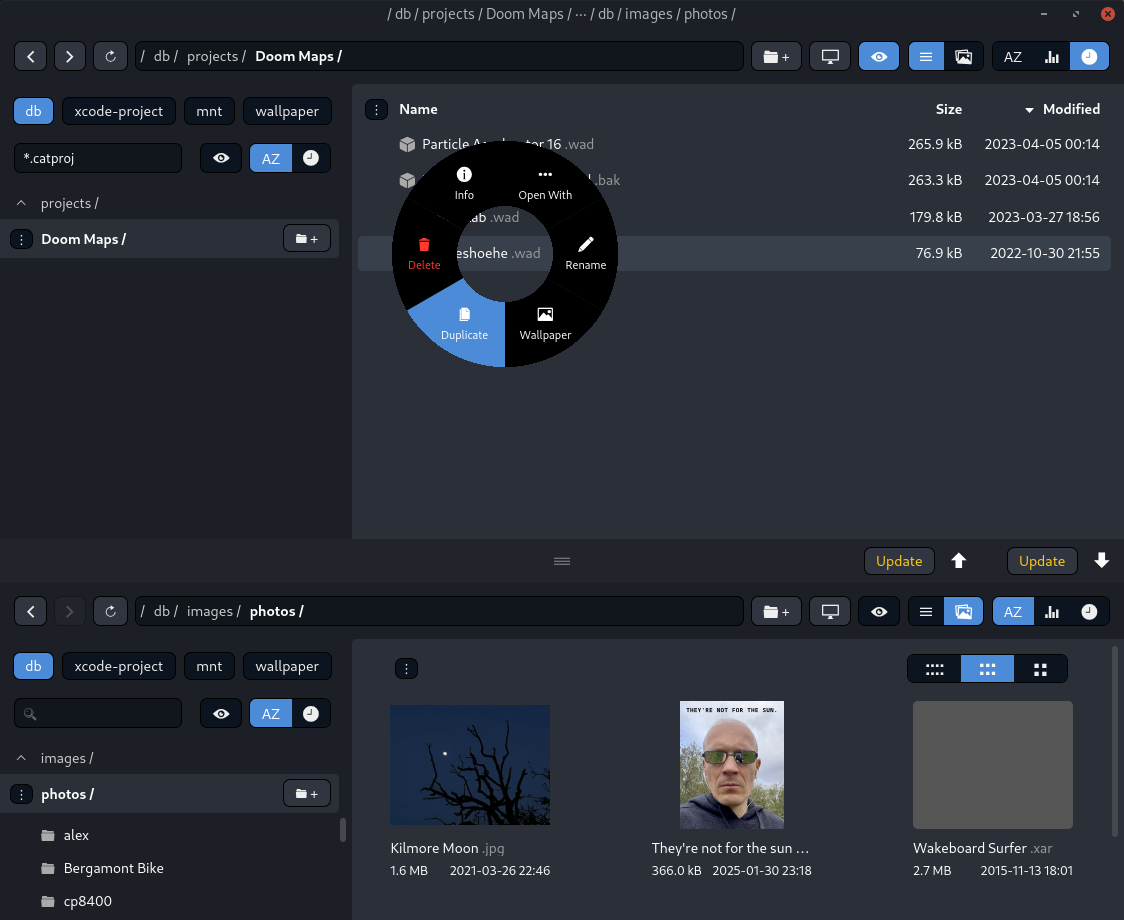Open the dots menu for Doom Maps /

click(x=22, y=240)
